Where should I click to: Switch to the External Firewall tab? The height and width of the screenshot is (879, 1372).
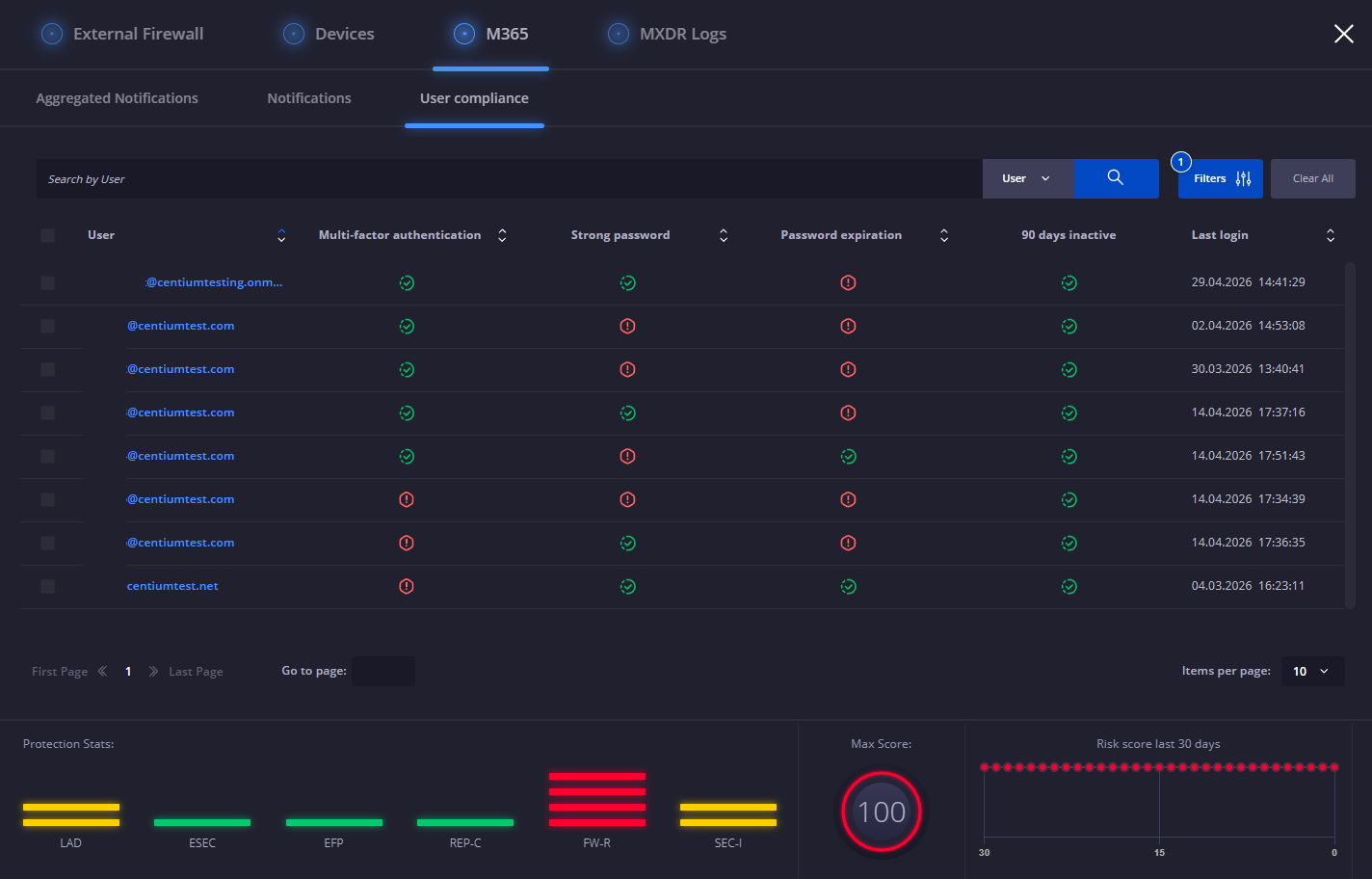(x=122, y=34)
